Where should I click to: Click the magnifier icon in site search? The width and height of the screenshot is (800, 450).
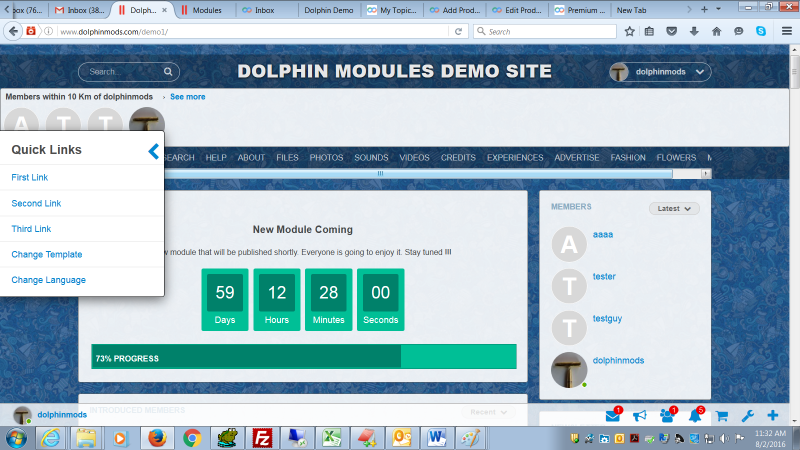coord(168,72)
